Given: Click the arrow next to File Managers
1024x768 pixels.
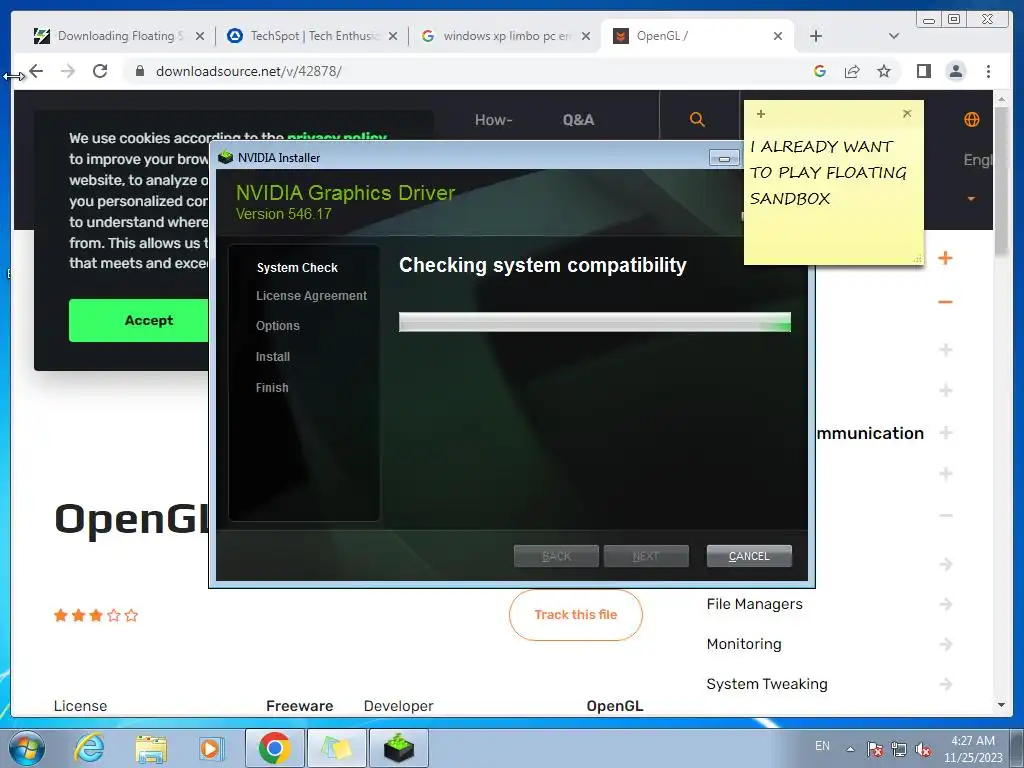Looking at the screenshot, I should 946,604.
